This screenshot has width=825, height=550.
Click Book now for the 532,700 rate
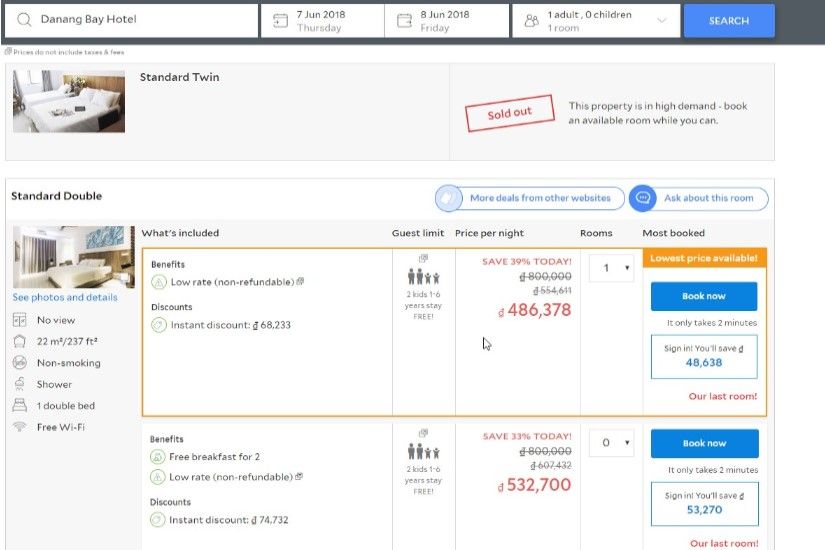(705, 444)
